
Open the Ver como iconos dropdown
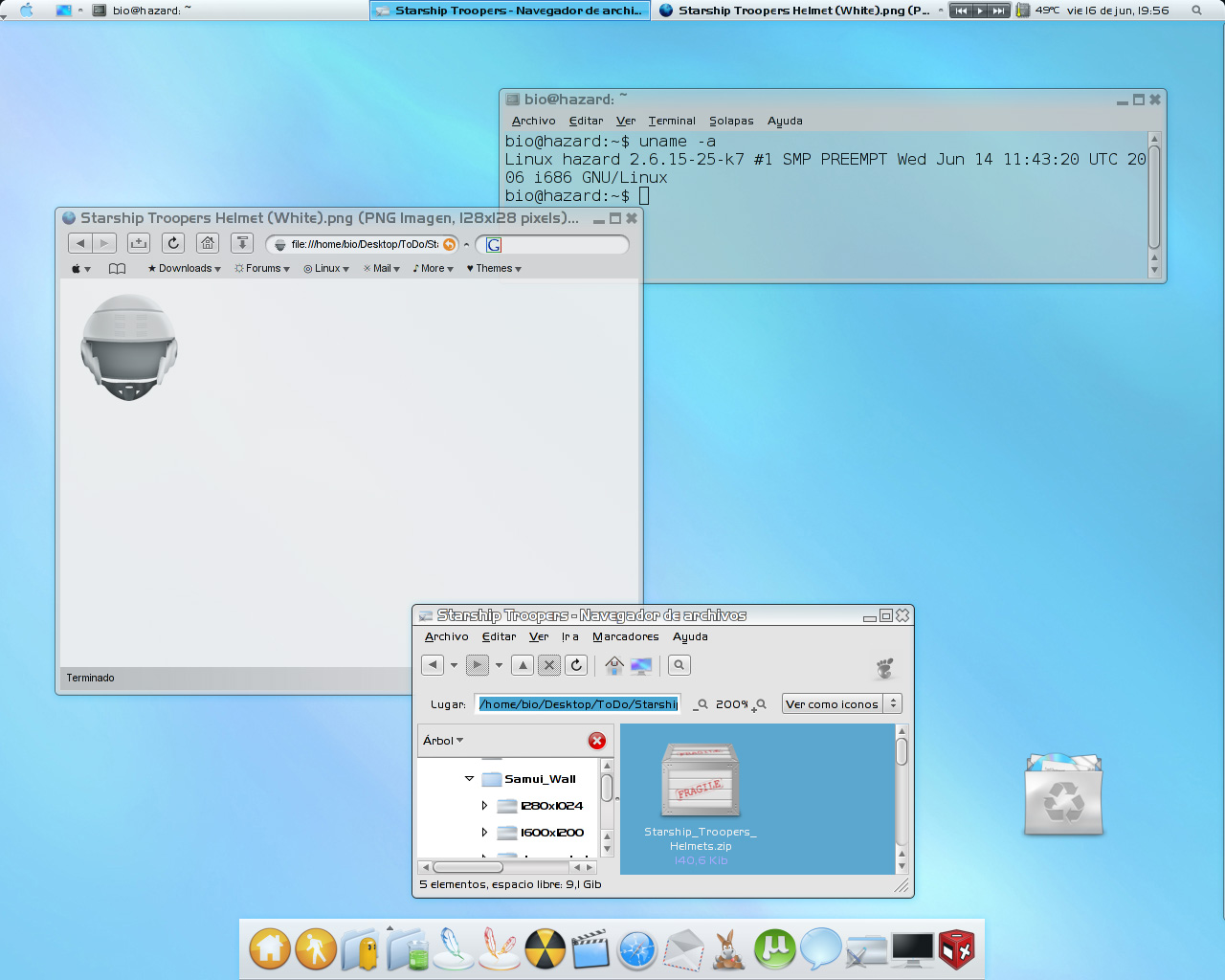[842, 703]
